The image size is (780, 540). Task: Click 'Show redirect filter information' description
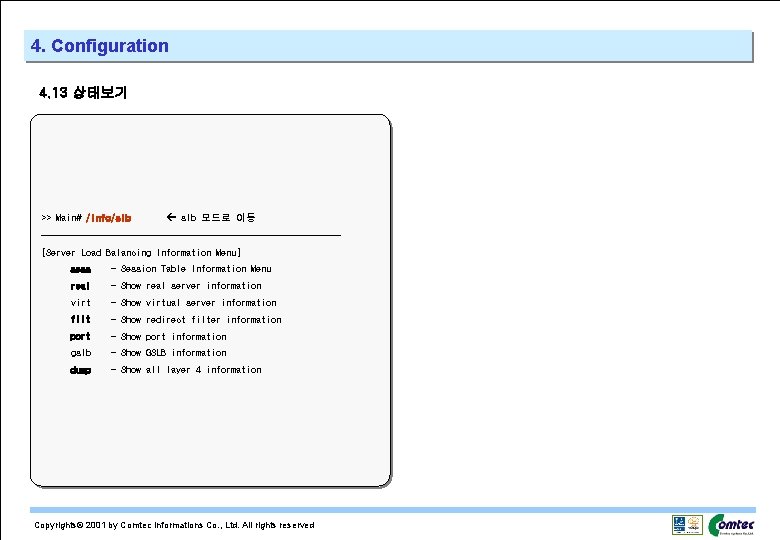click(x=201, y=320)
